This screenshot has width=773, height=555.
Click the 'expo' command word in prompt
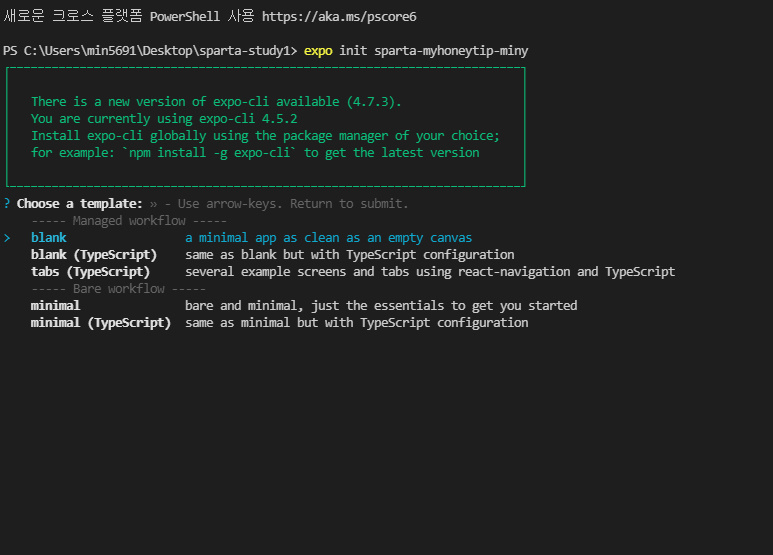click(x=318, y=51)
